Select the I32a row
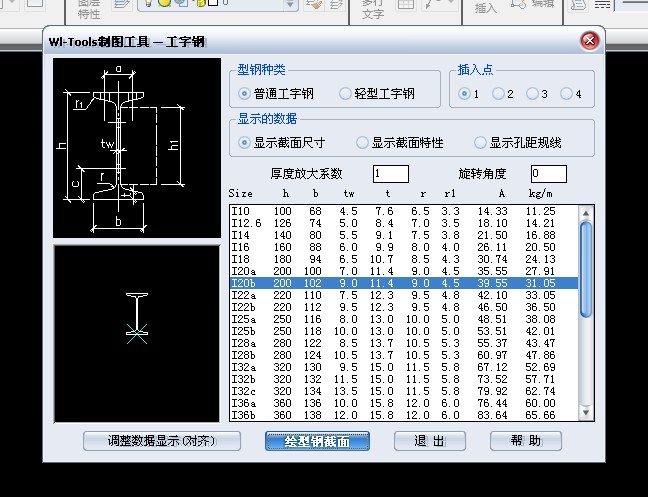 [403, 367]
